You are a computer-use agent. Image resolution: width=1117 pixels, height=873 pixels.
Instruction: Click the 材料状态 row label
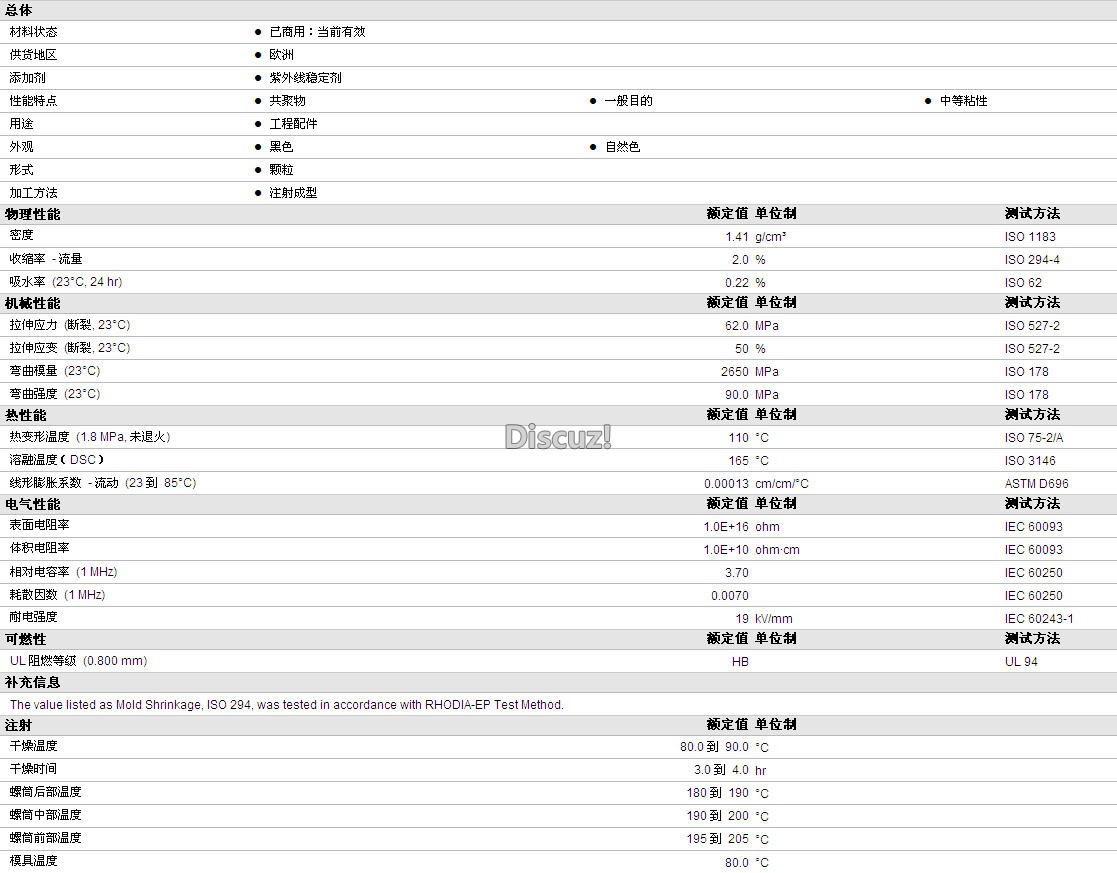coord(33,32)
